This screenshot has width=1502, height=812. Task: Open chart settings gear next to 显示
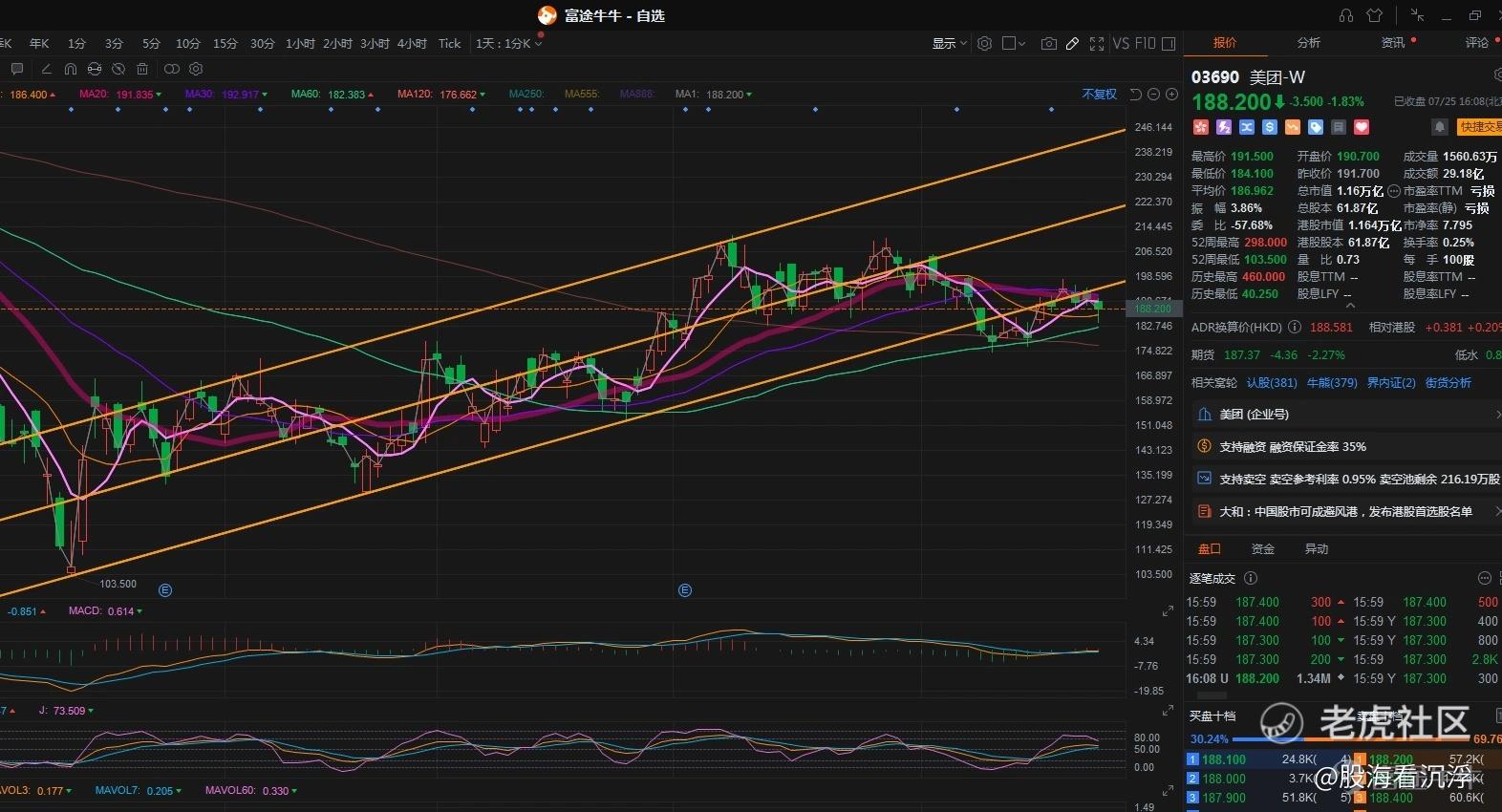point(984,43)
